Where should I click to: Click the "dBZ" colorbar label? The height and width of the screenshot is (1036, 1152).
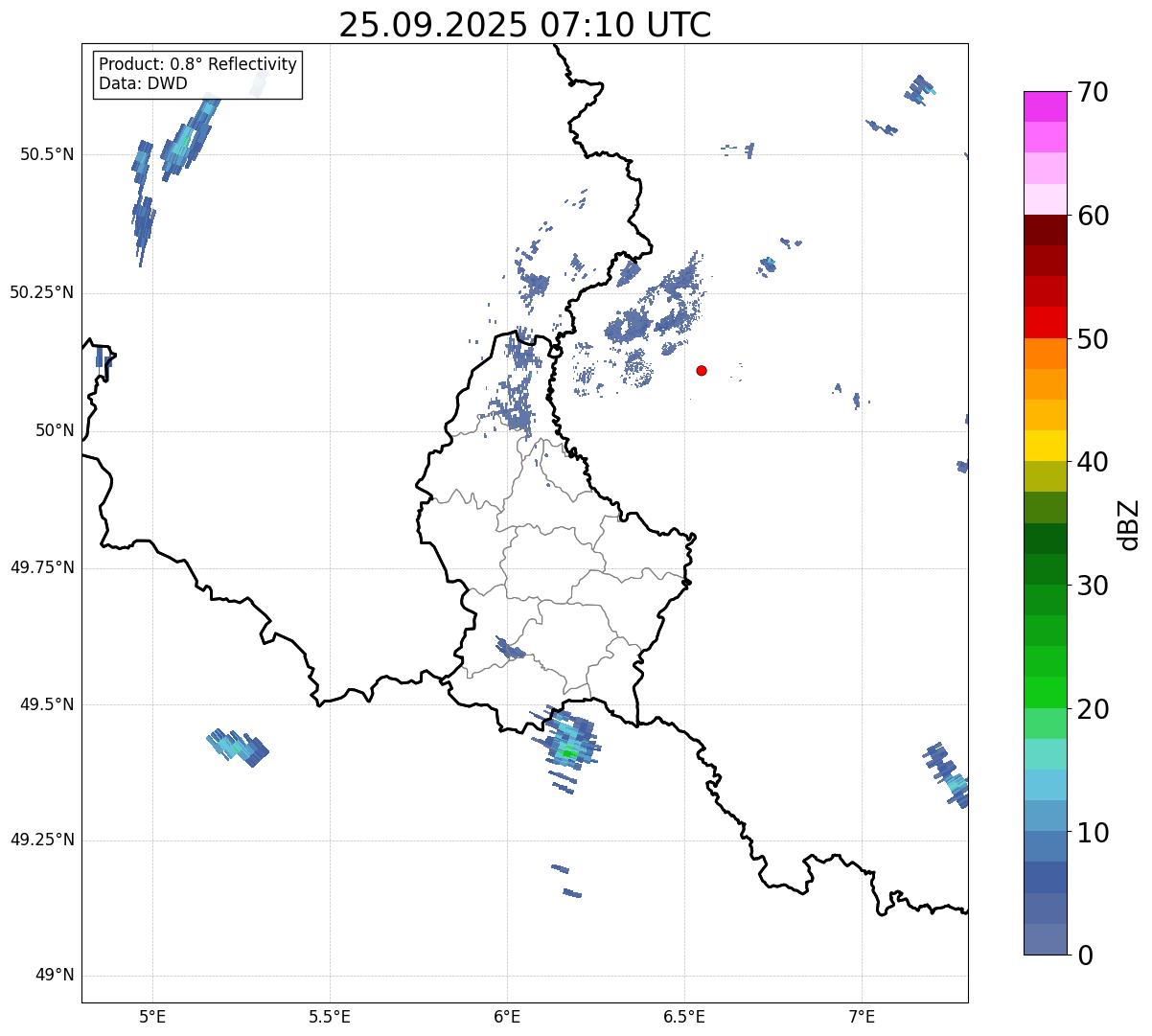(1129, 524)
